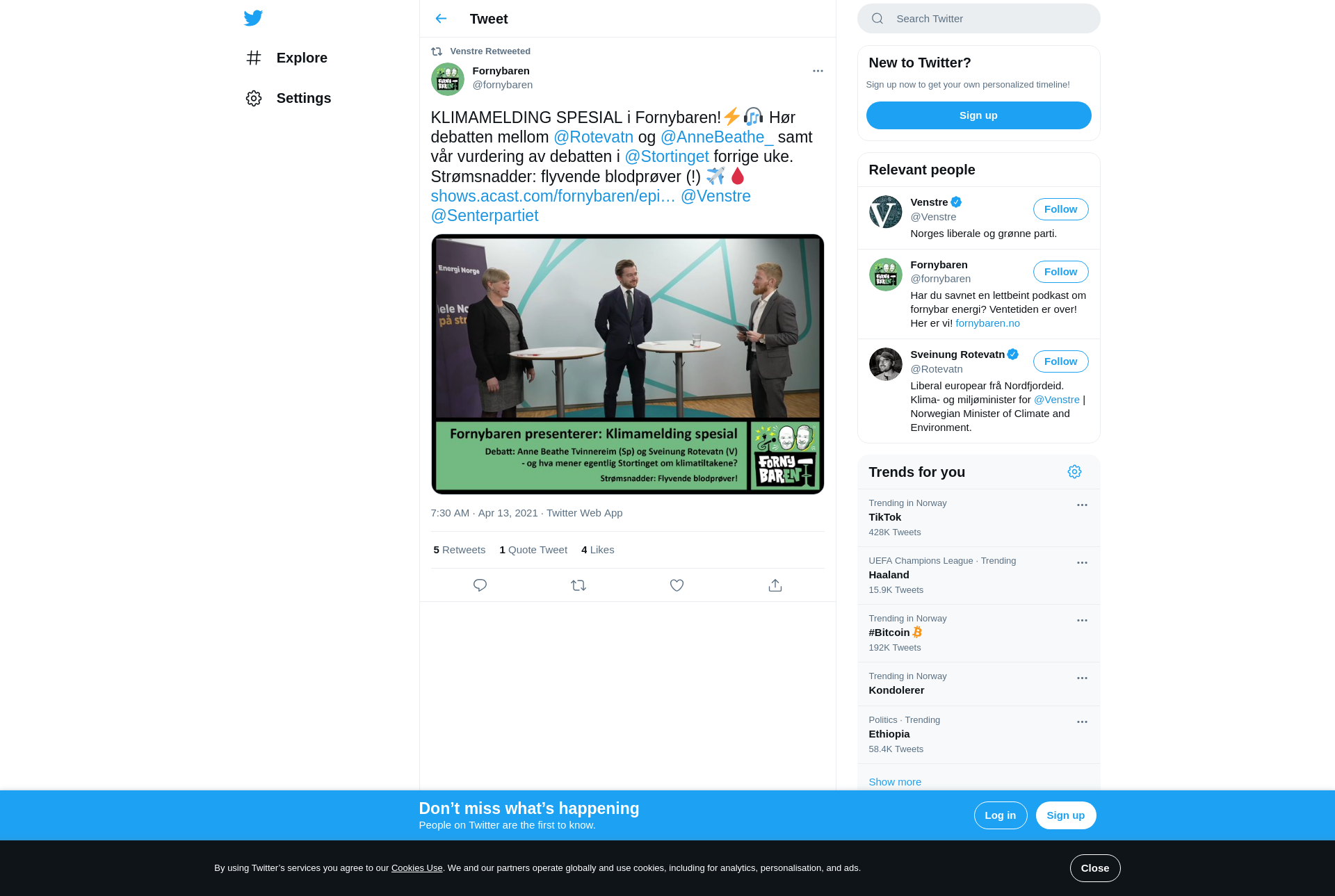
Task: Follow the Venstre account
Action: 1060,209
